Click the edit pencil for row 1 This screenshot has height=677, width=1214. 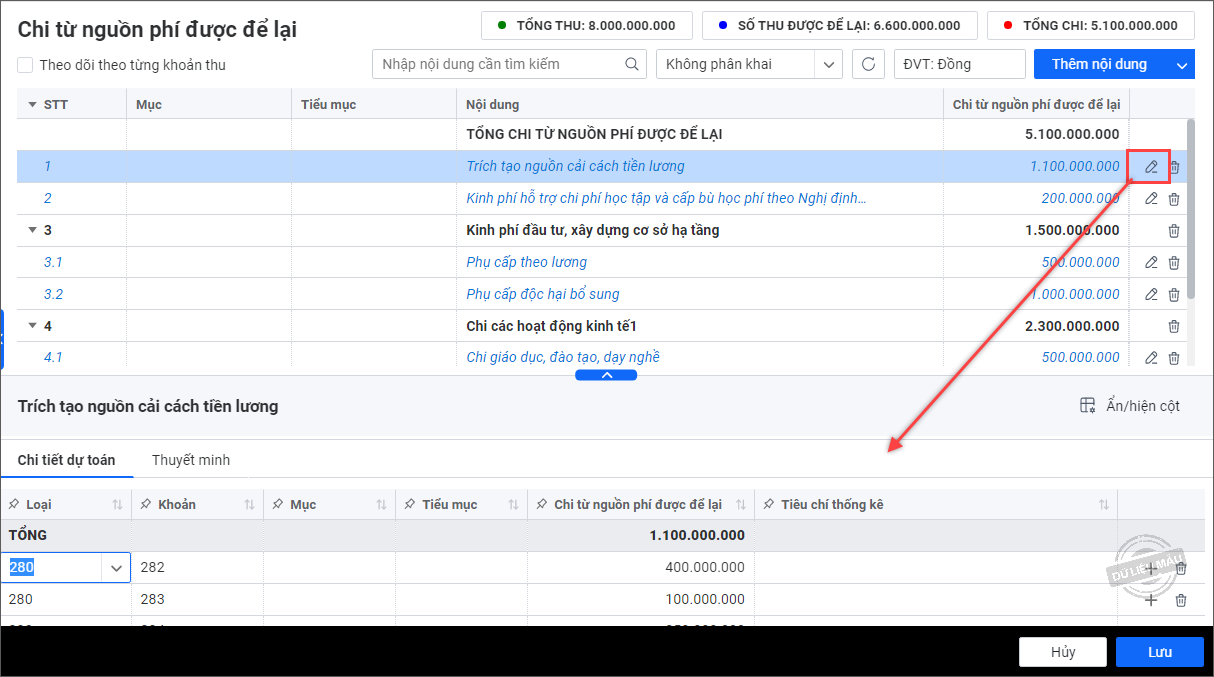[1150, 167]
